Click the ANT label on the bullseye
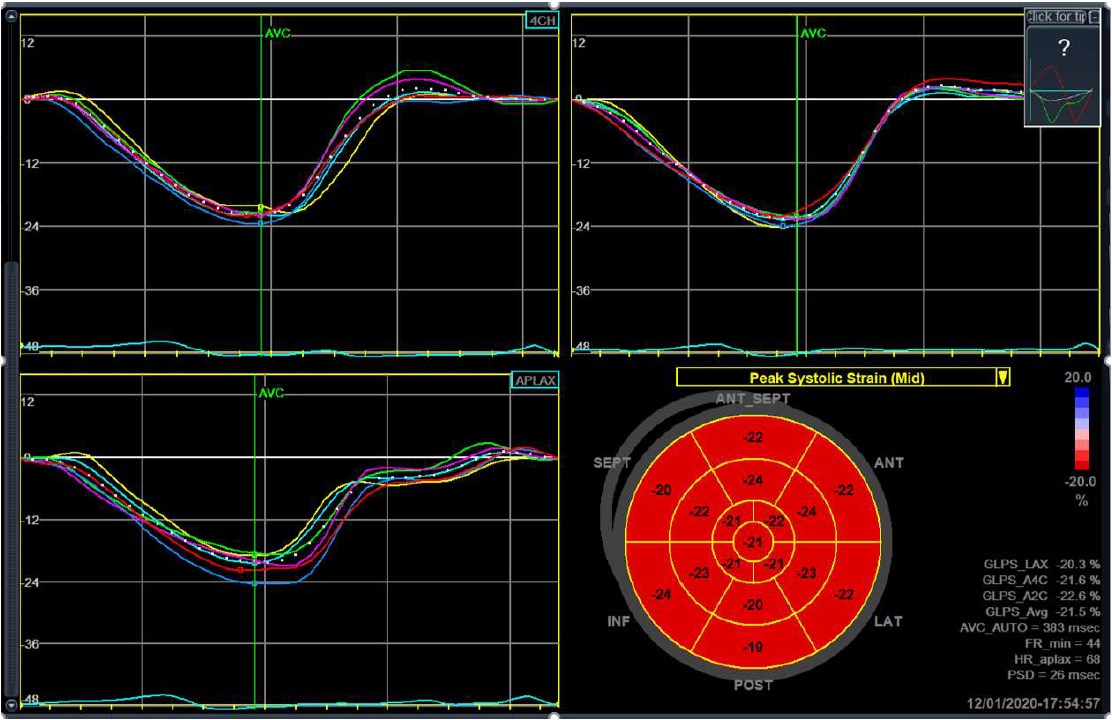This screenshot has width=1112, height=720. (x=889, y=463)
